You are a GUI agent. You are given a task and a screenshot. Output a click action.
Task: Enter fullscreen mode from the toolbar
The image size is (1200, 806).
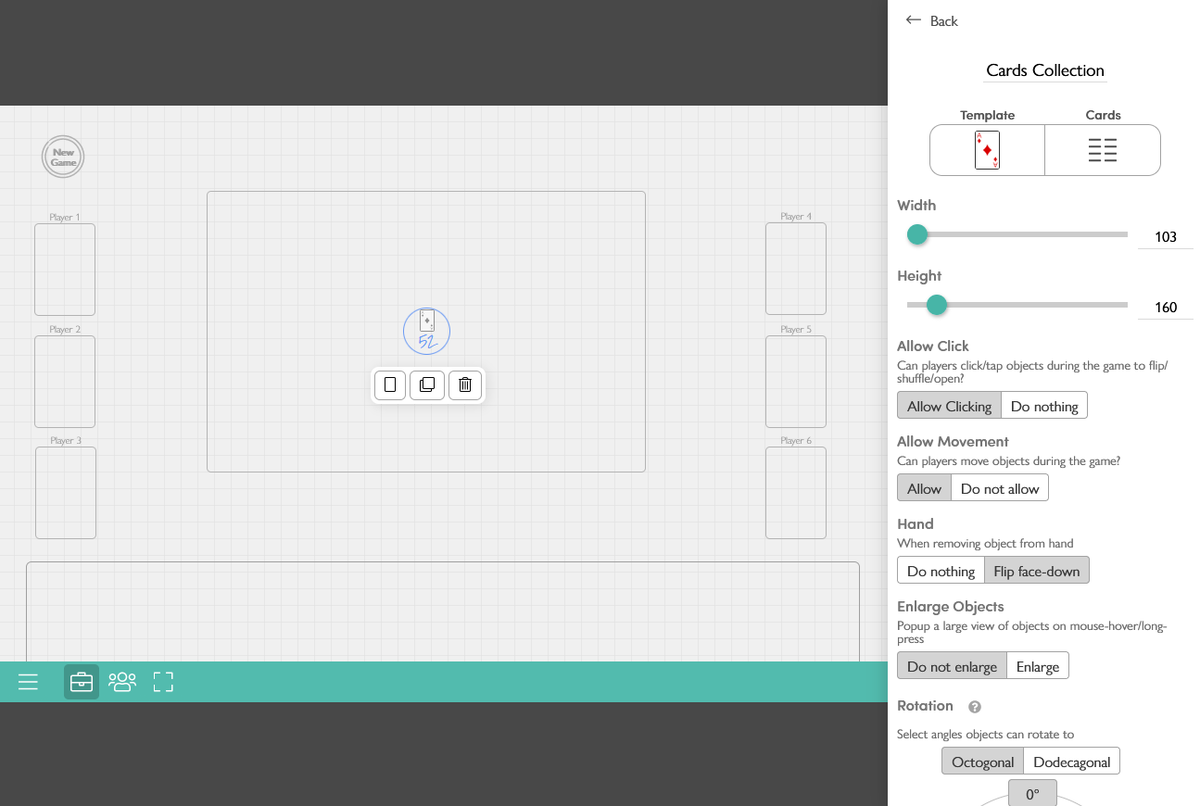(x=163, y=681)
